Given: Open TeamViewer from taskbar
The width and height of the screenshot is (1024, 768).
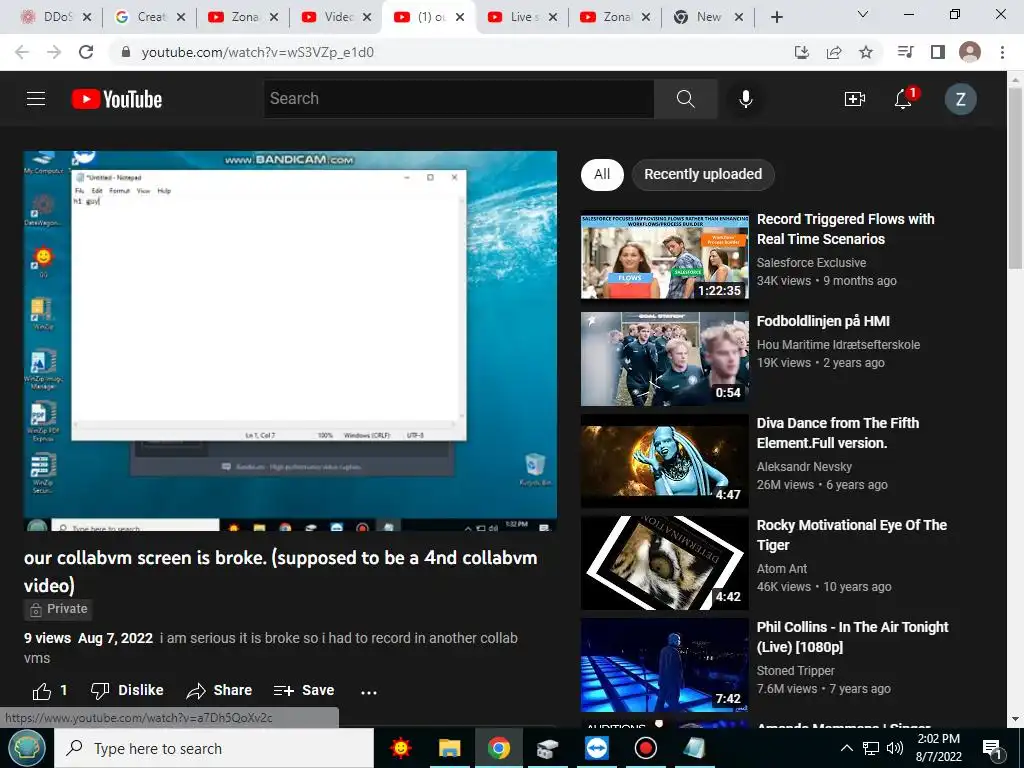Looking at the screenshot, I should click(x=596, y=748).
